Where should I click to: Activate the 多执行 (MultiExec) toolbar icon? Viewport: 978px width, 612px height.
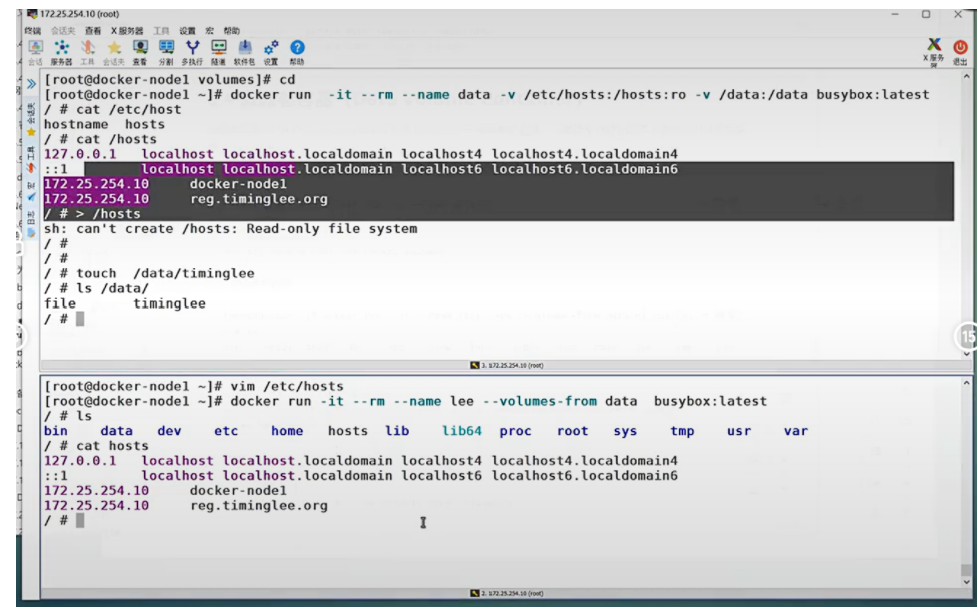coord(192,52)
